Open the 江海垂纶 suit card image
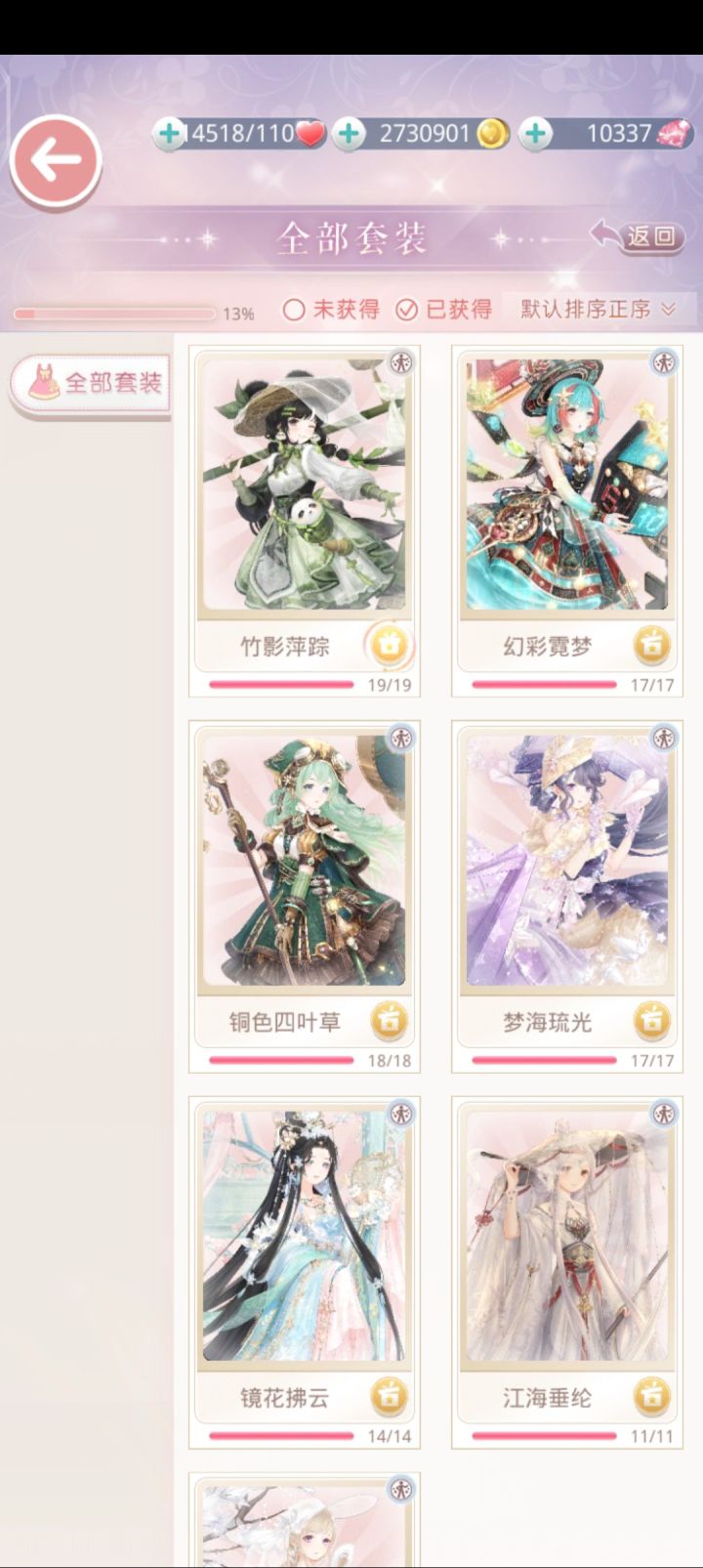Viewport: 703px width, 1568px height. (567, 1236)
